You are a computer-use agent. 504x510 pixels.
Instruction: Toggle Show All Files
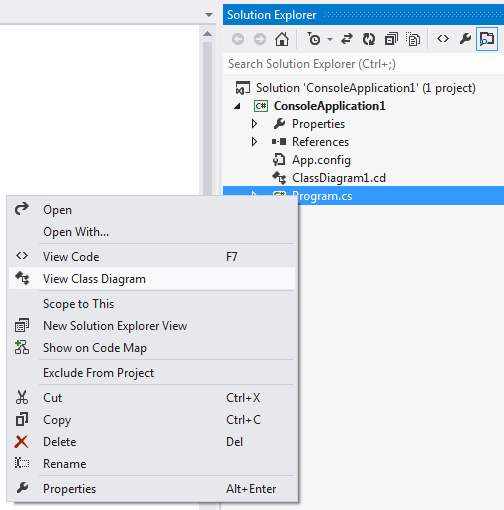pos(413,39)
